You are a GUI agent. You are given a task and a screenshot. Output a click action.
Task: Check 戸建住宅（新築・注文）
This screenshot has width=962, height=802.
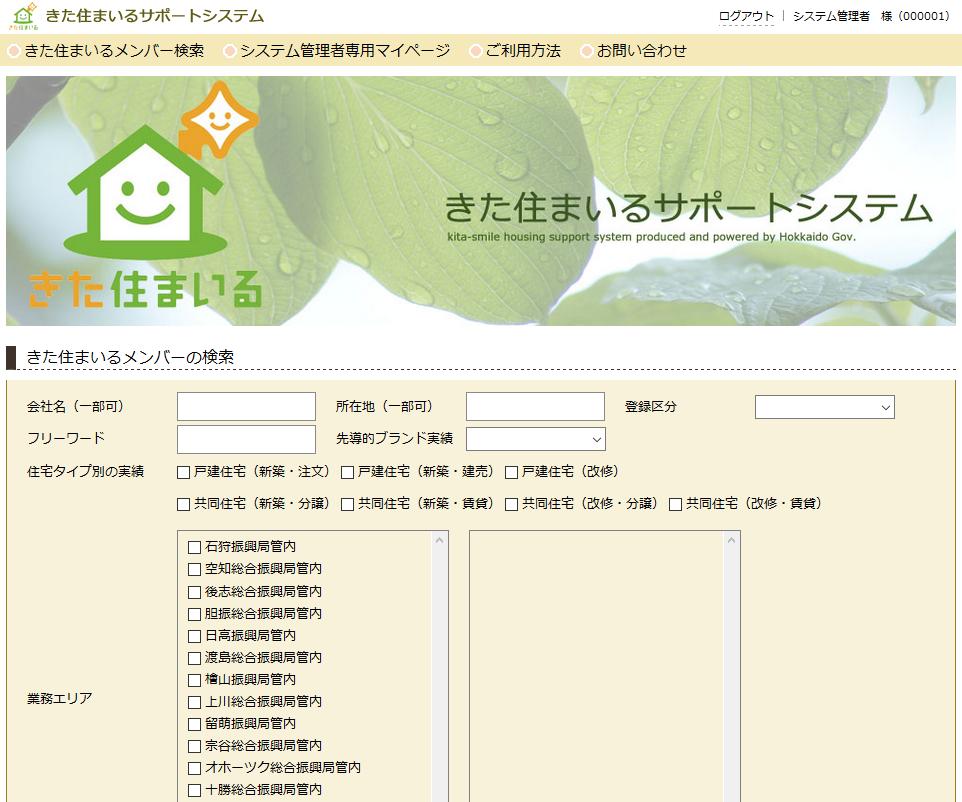(183, 472)
